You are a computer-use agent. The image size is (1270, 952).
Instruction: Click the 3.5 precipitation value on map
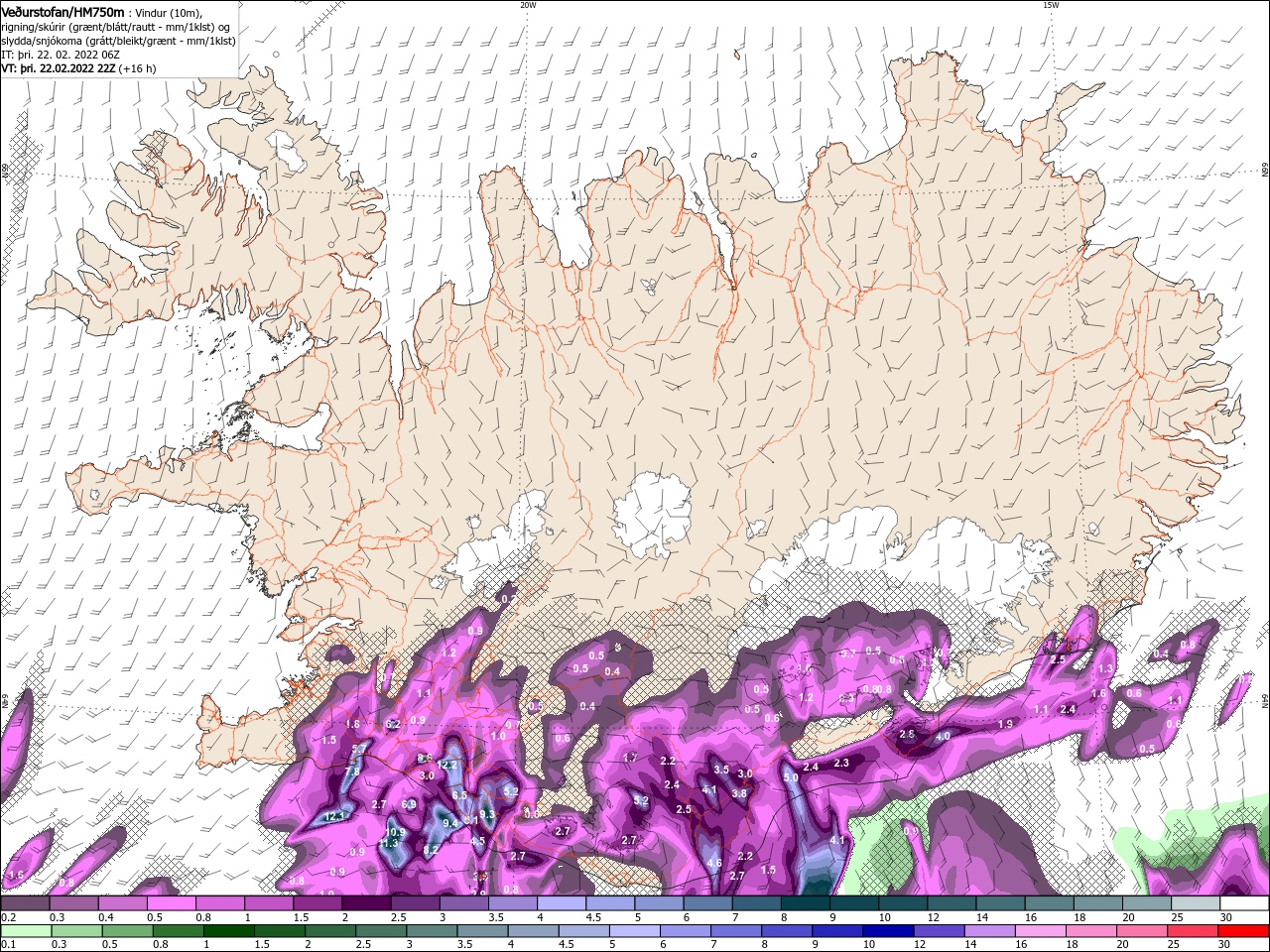coord(721,770)
